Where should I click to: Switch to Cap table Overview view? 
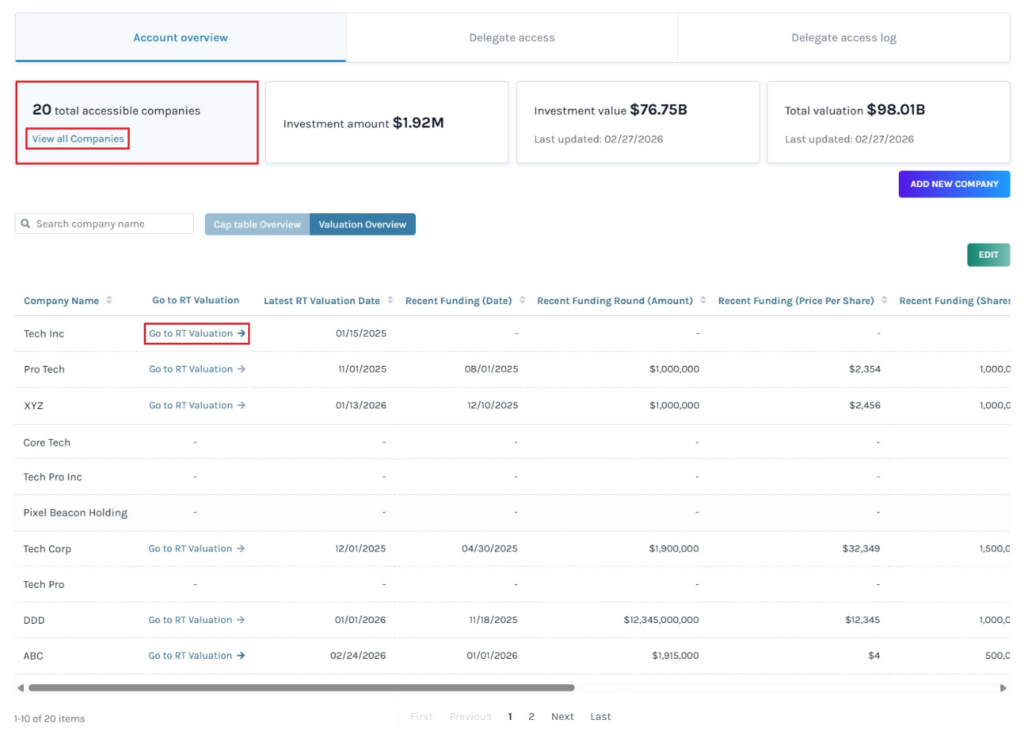point(257,223)
